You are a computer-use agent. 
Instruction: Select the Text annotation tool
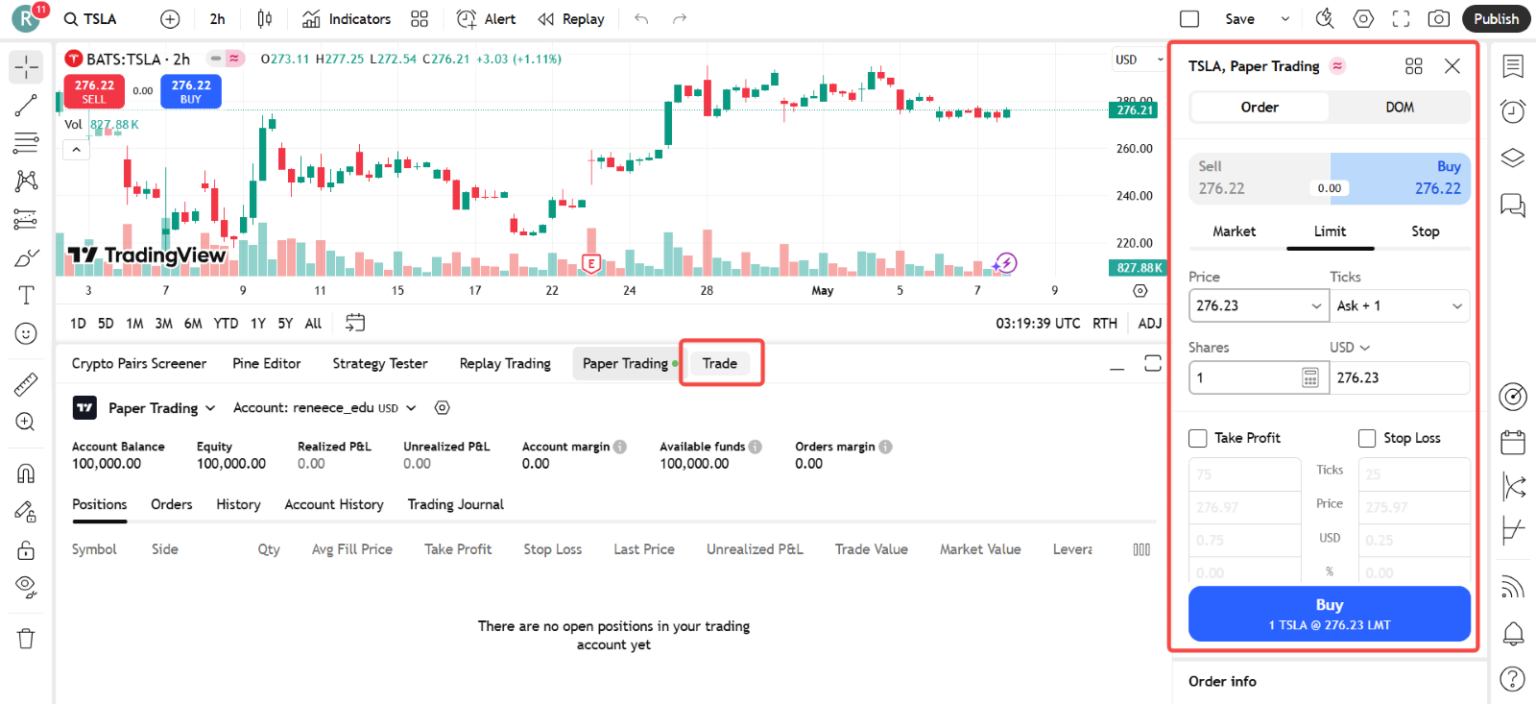(26, 295)
